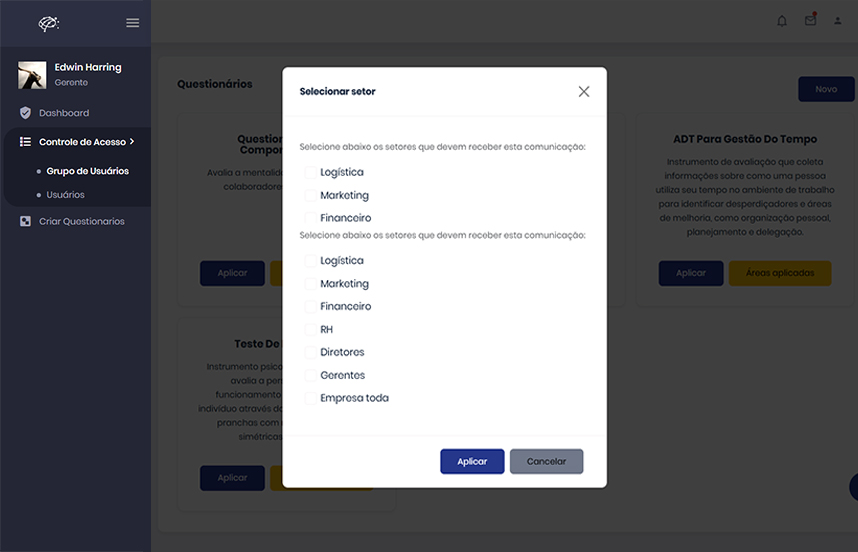Click the app logo in header

49,23
